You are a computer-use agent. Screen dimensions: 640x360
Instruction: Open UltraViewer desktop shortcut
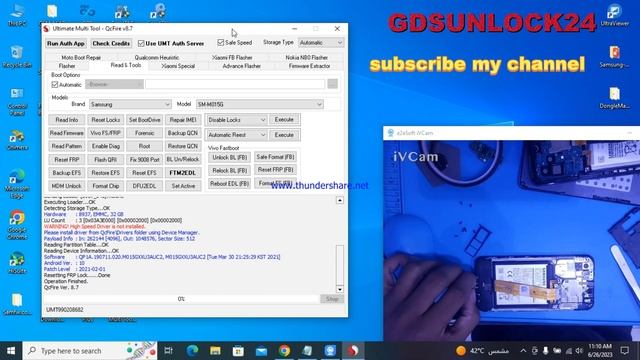614,15
